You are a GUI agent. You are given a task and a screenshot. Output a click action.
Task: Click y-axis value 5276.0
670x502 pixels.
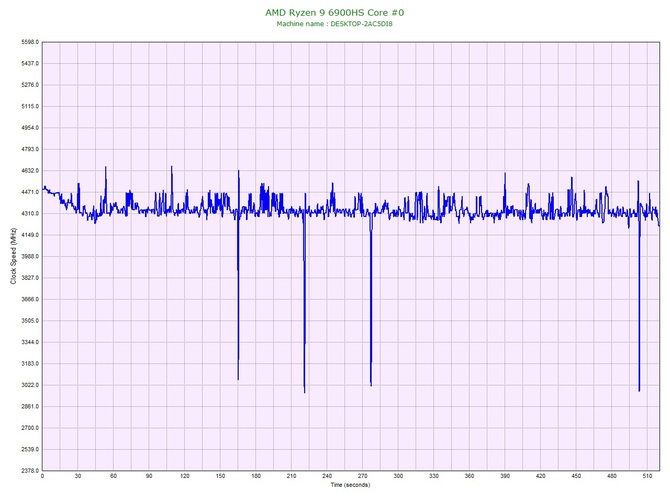pos(30,85)
